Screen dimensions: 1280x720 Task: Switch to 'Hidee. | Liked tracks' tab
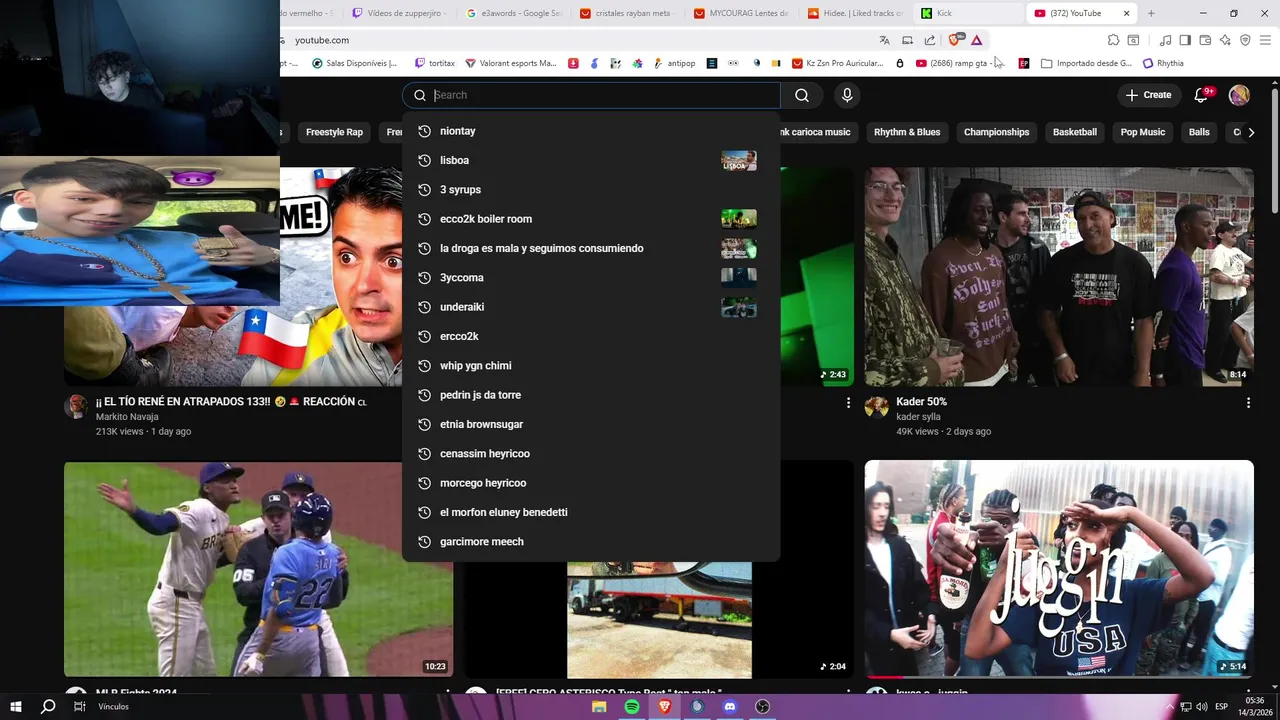pyautogui.click(x=855, y=13)
